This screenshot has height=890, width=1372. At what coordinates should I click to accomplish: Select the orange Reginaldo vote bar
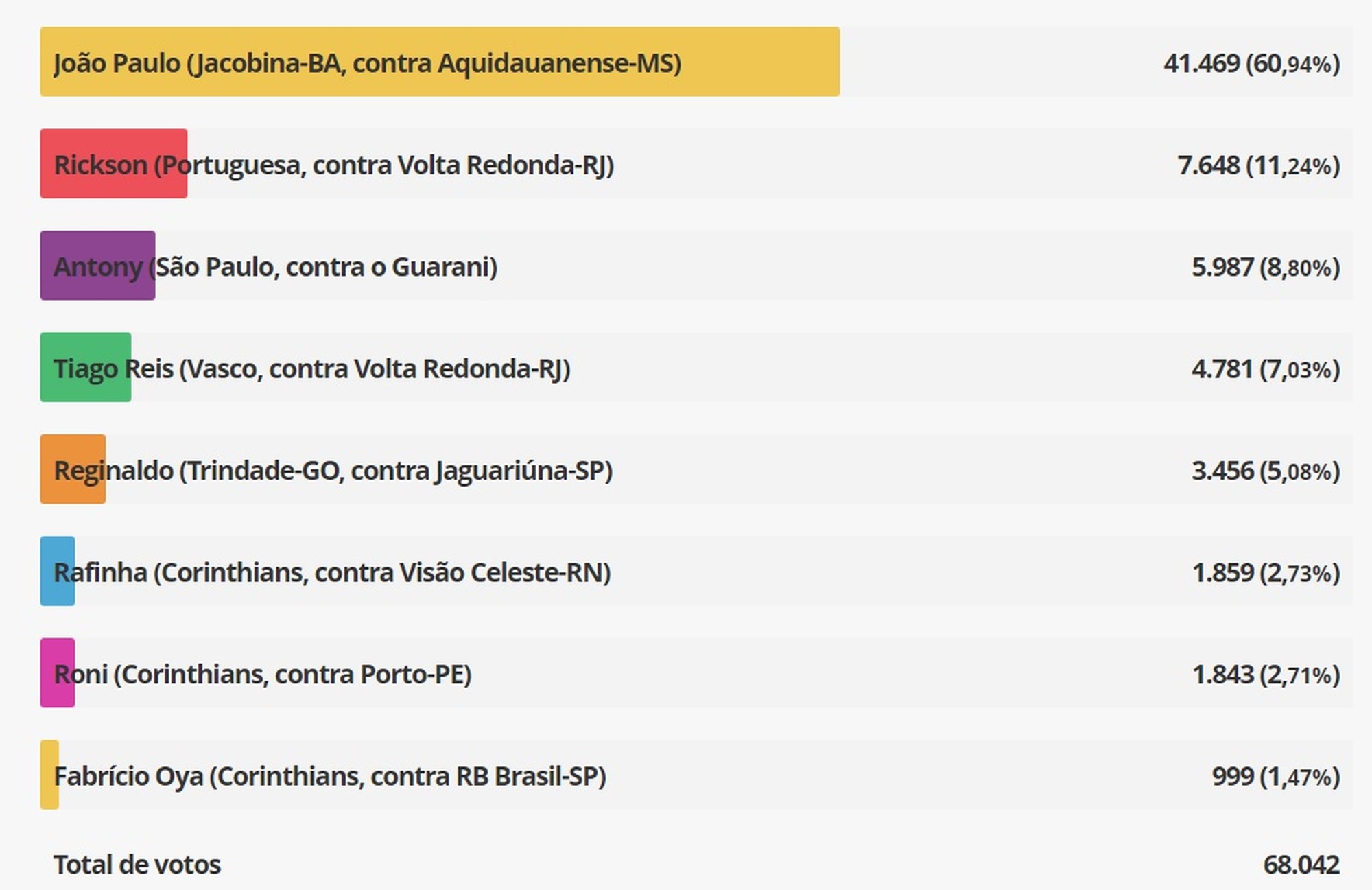pyautogui.click(x=73, y=469)
